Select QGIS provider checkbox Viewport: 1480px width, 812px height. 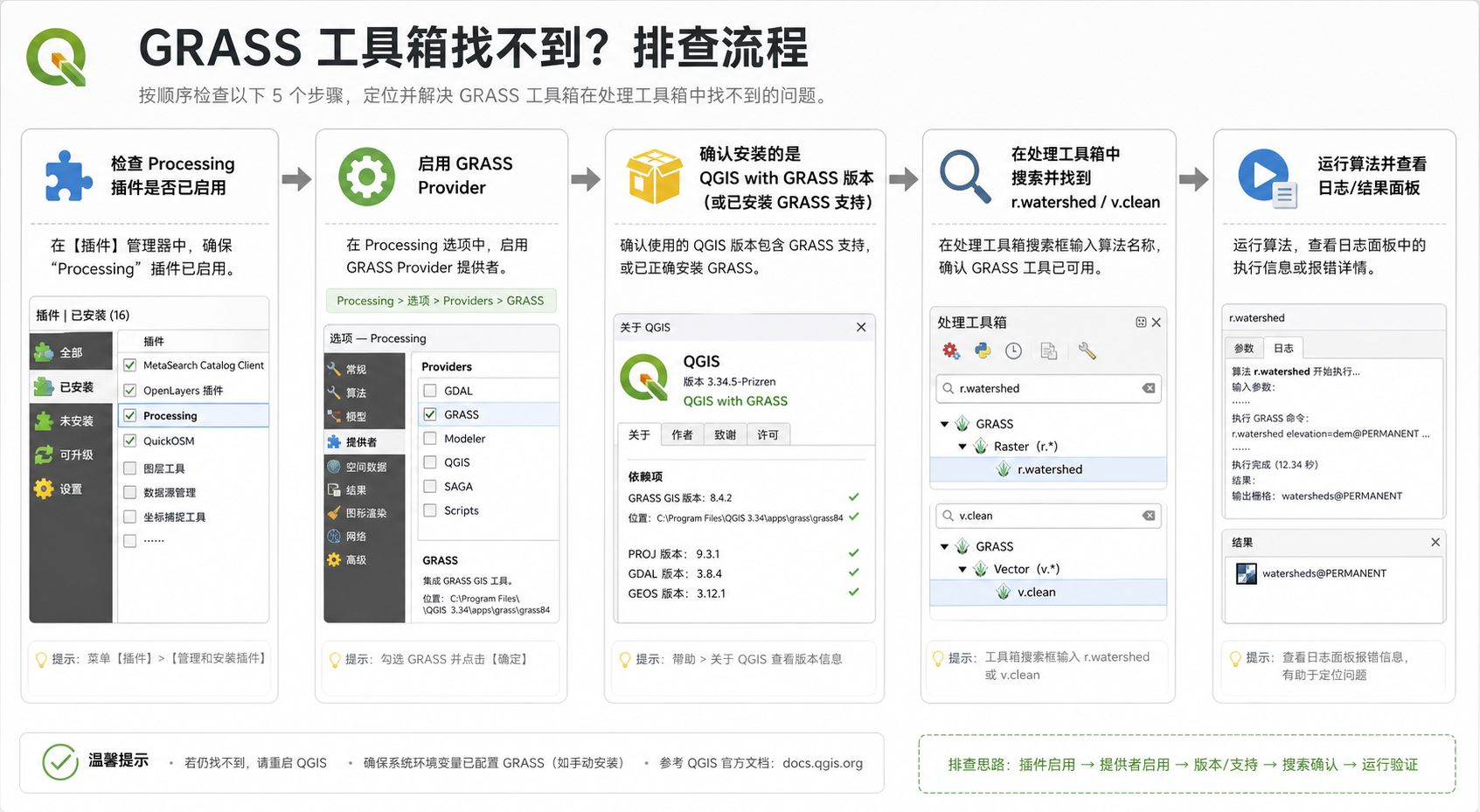[x=429, y=462]
